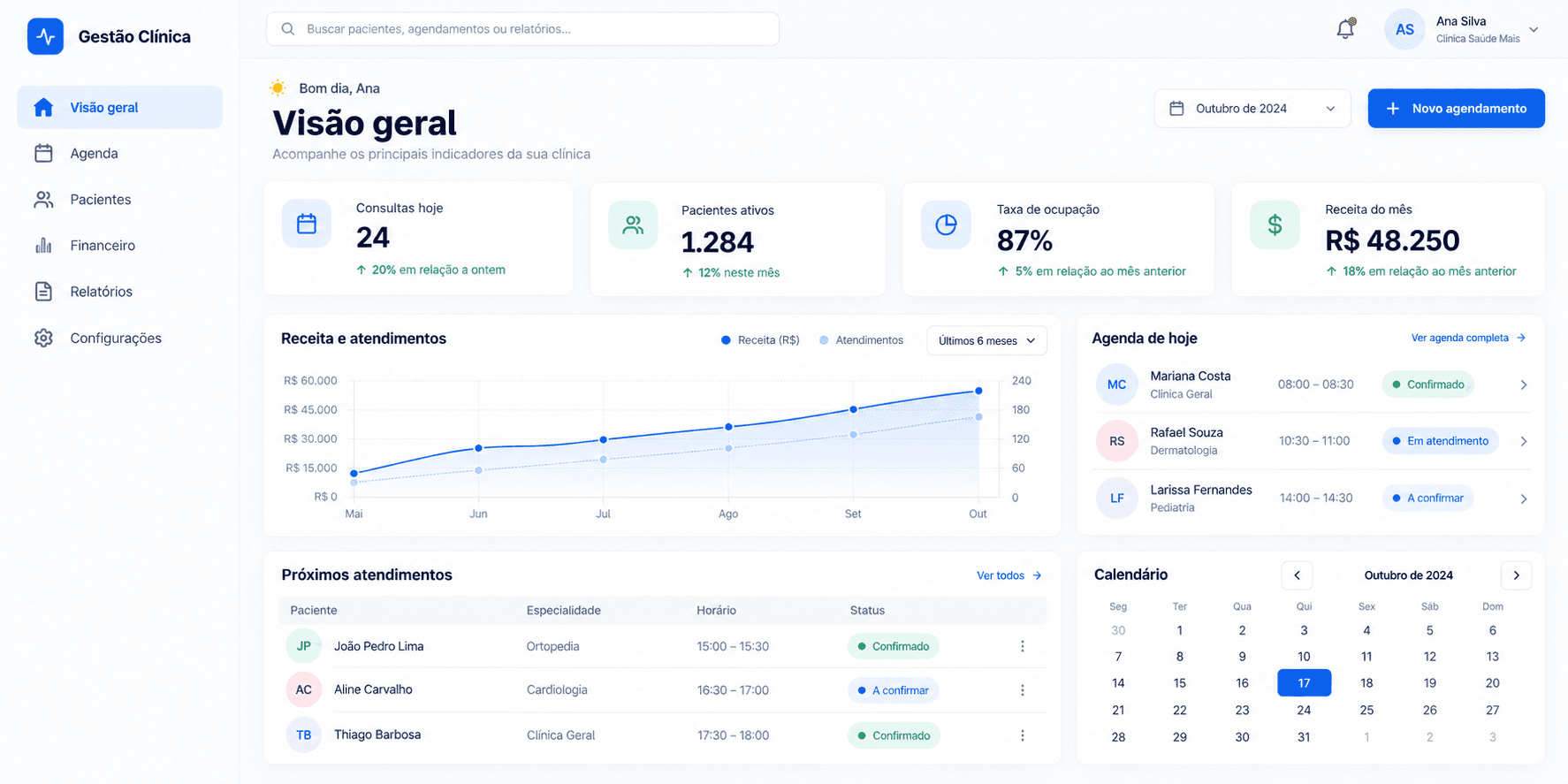Screen dimensions: 1568x784
Task: Go to previous calendar month
Action: pyautogui.click(x=1297, y=575)
